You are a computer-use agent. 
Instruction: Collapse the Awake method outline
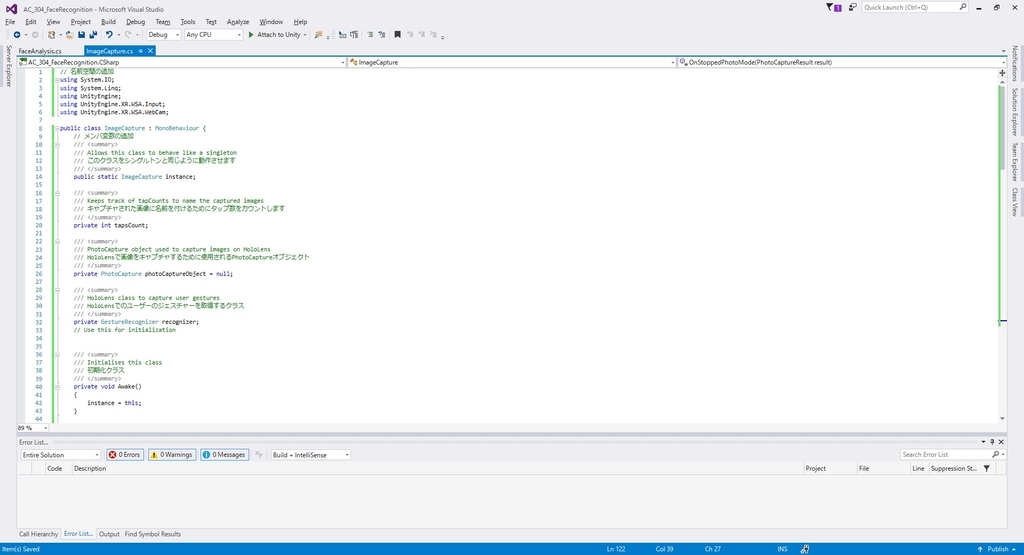click(x=57, y=387)
